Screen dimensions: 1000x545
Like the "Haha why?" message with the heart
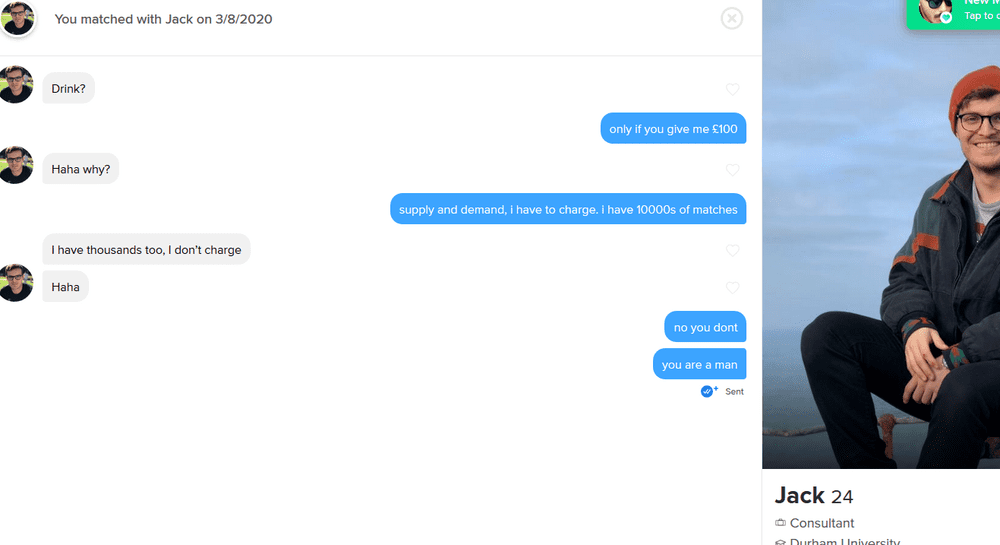732,170
